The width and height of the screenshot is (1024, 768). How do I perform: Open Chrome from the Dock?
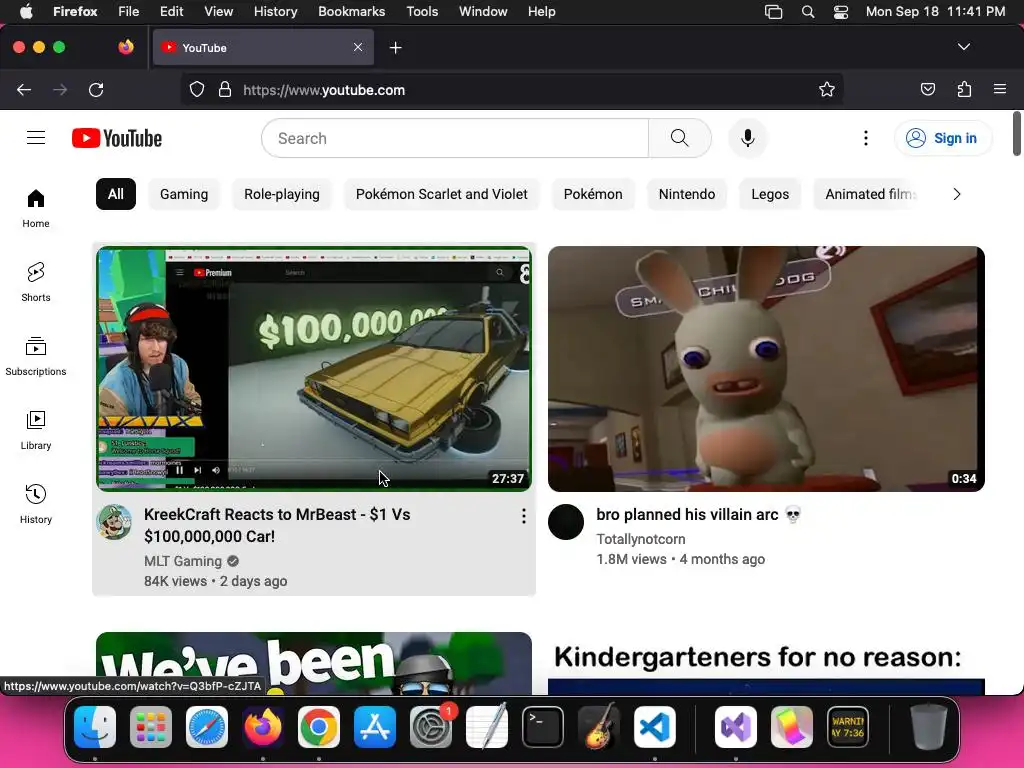point(319,727)
